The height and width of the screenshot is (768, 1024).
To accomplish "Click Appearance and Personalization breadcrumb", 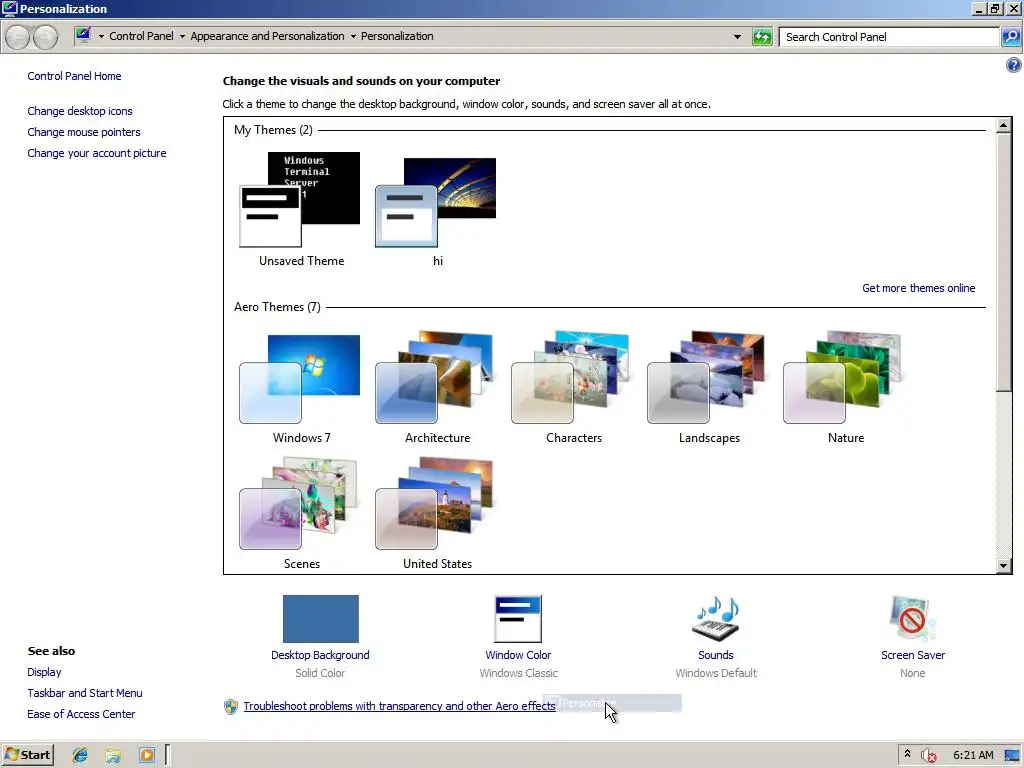I will [267, 36].
